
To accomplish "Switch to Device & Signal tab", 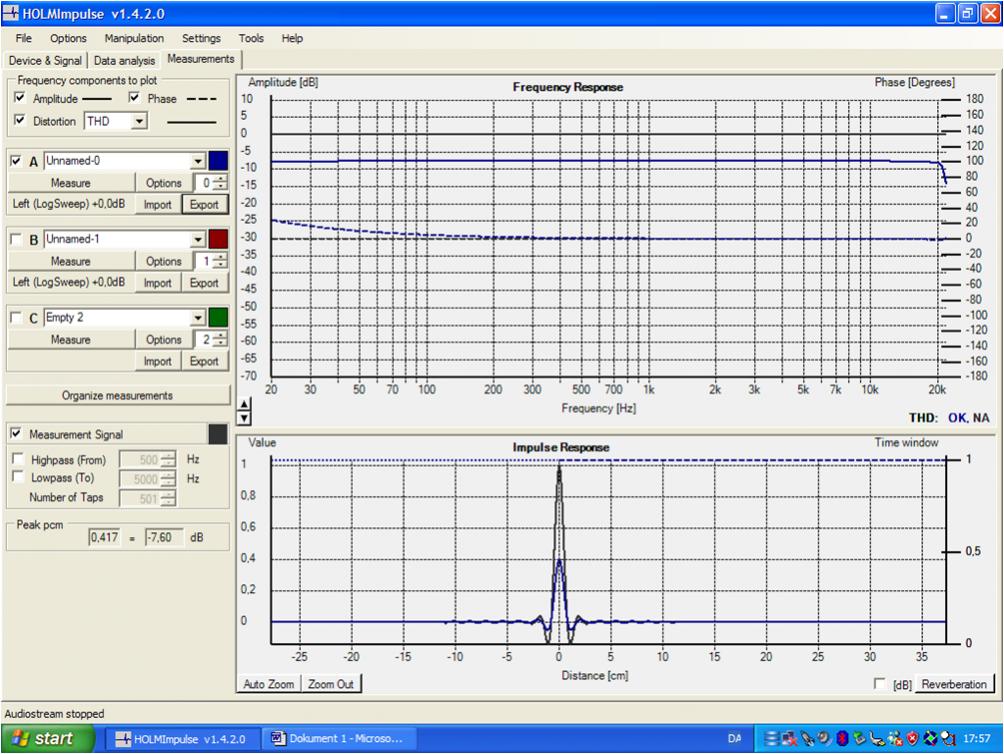I will [45, 61].
